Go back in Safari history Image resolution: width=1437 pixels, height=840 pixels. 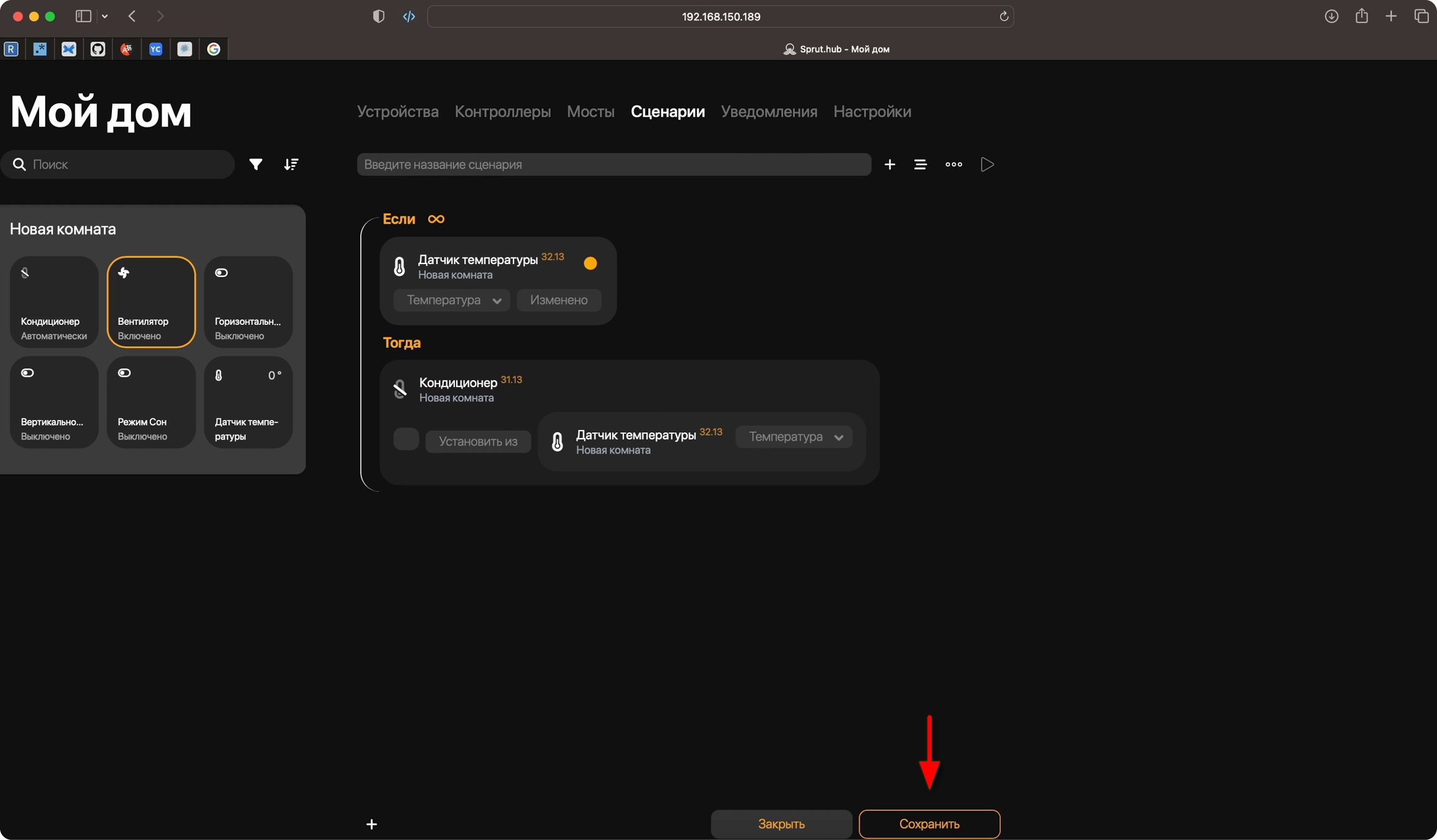pyautogui.click(x=132, y=16)
